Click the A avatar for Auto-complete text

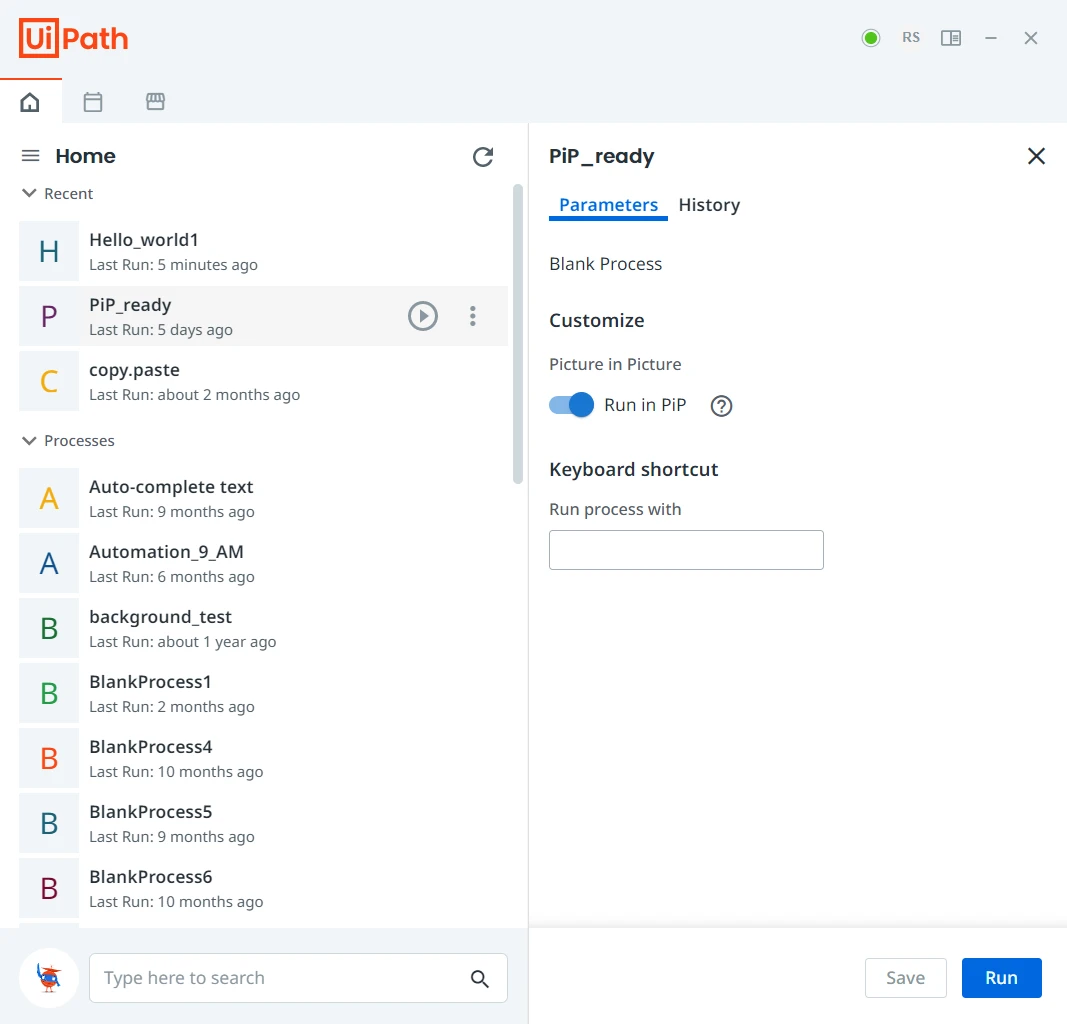49,498
